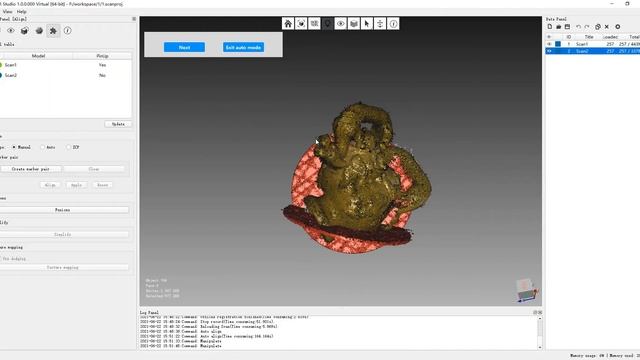Click the third viewport toolbar icon beside fit view
Viewport: 640px width, 360px height.
[x=314, y=24]
